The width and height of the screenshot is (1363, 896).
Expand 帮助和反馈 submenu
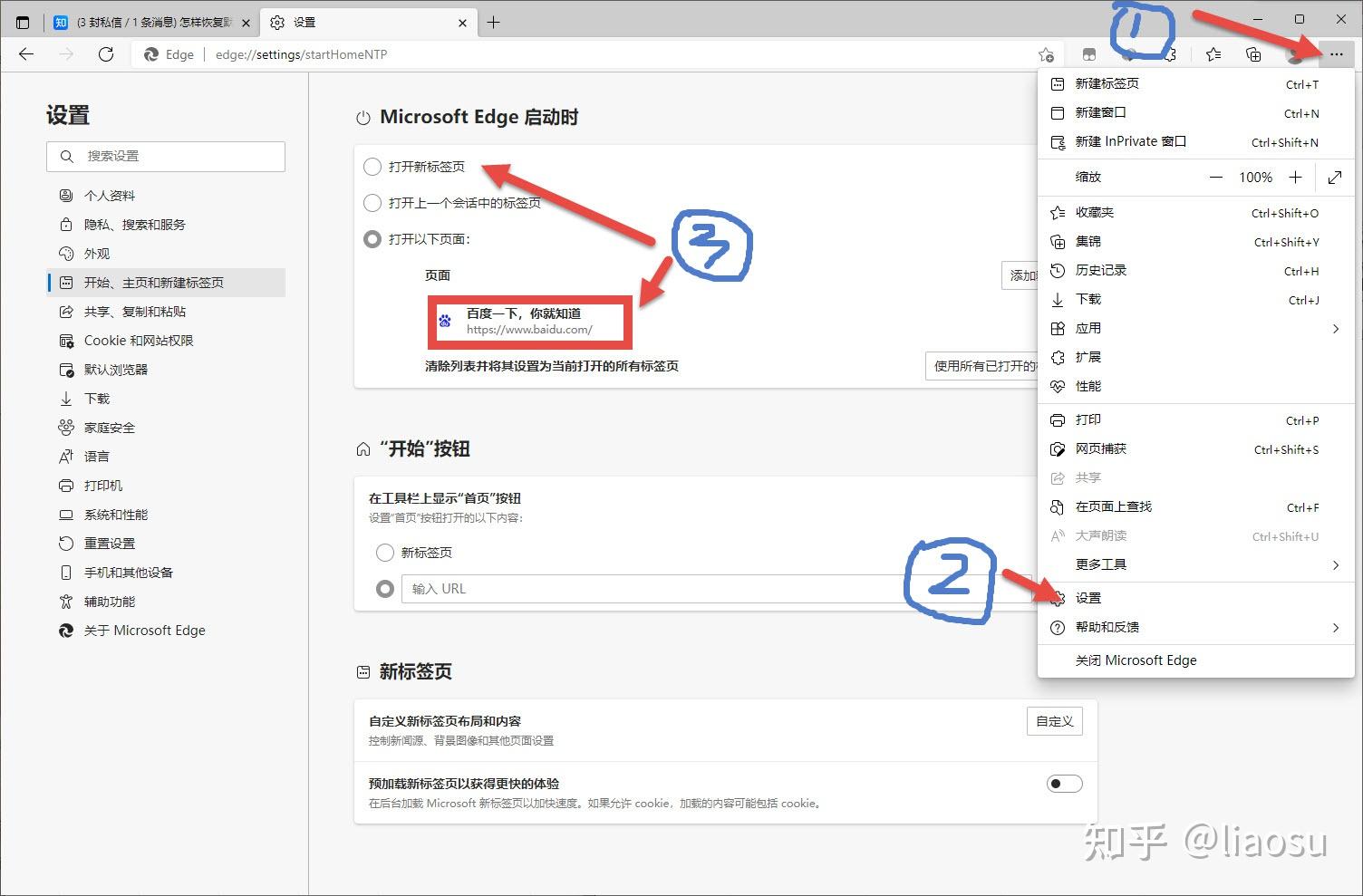tap(1195, 628)
